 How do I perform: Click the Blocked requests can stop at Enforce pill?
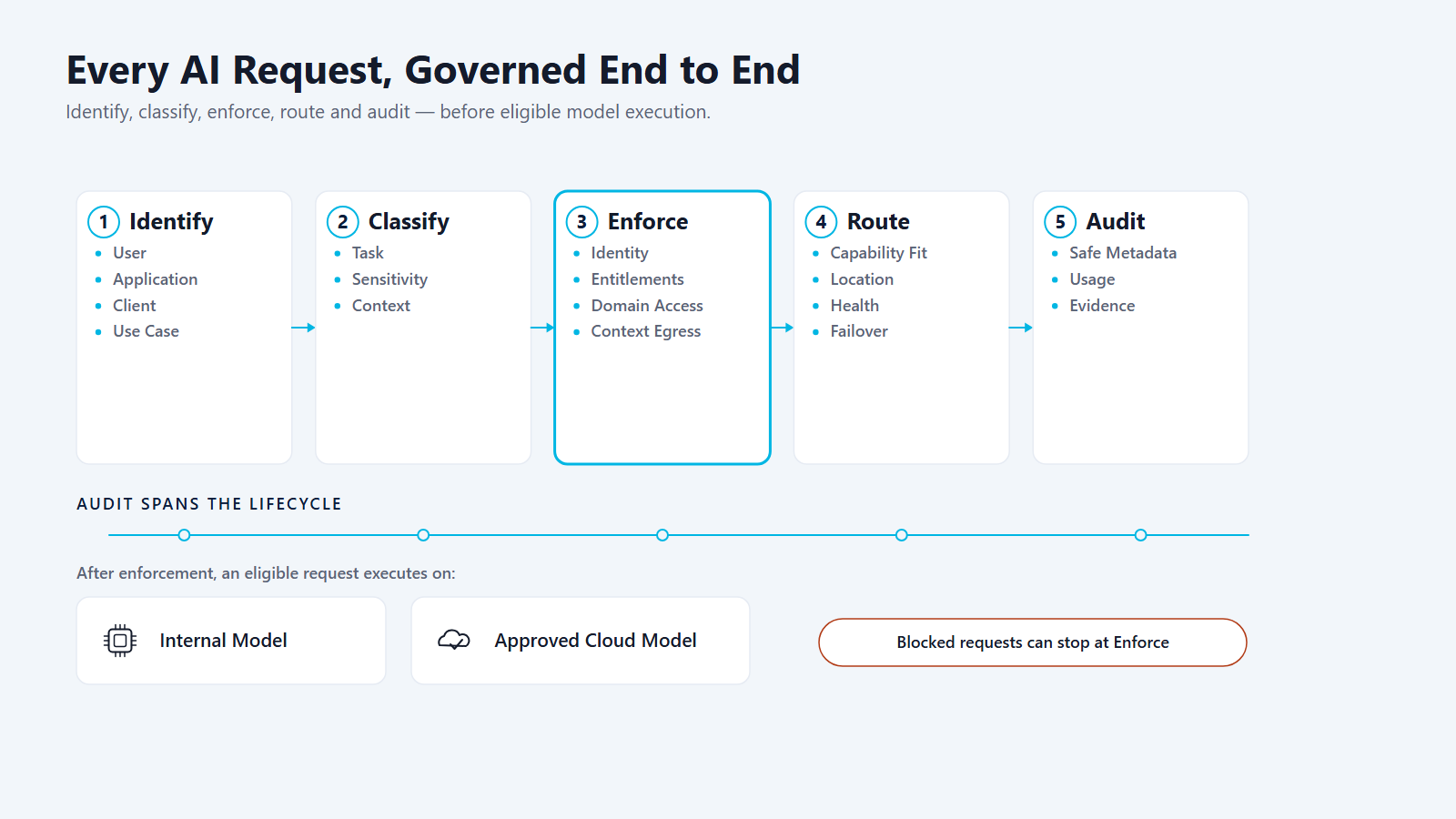(x=1033, y=642)
